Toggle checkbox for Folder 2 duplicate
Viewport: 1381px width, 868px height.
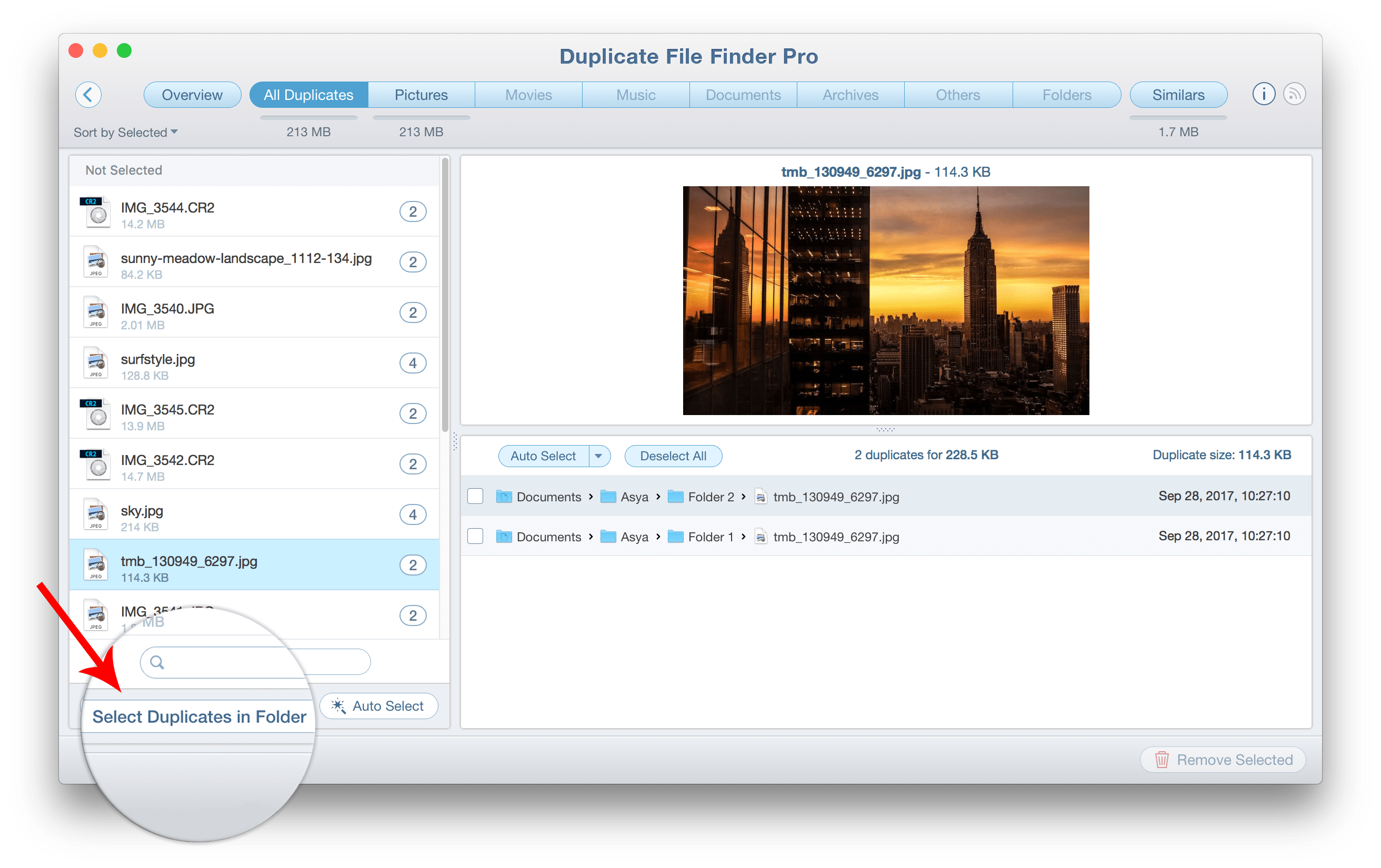pyautogui.click(x=475, y=496)
